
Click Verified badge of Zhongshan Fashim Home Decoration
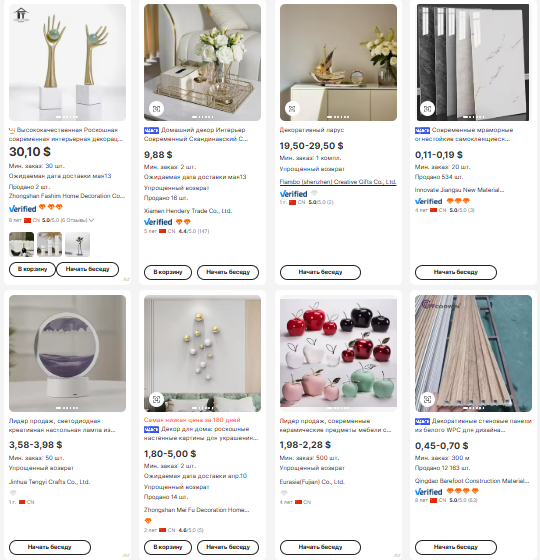[22, 209]
